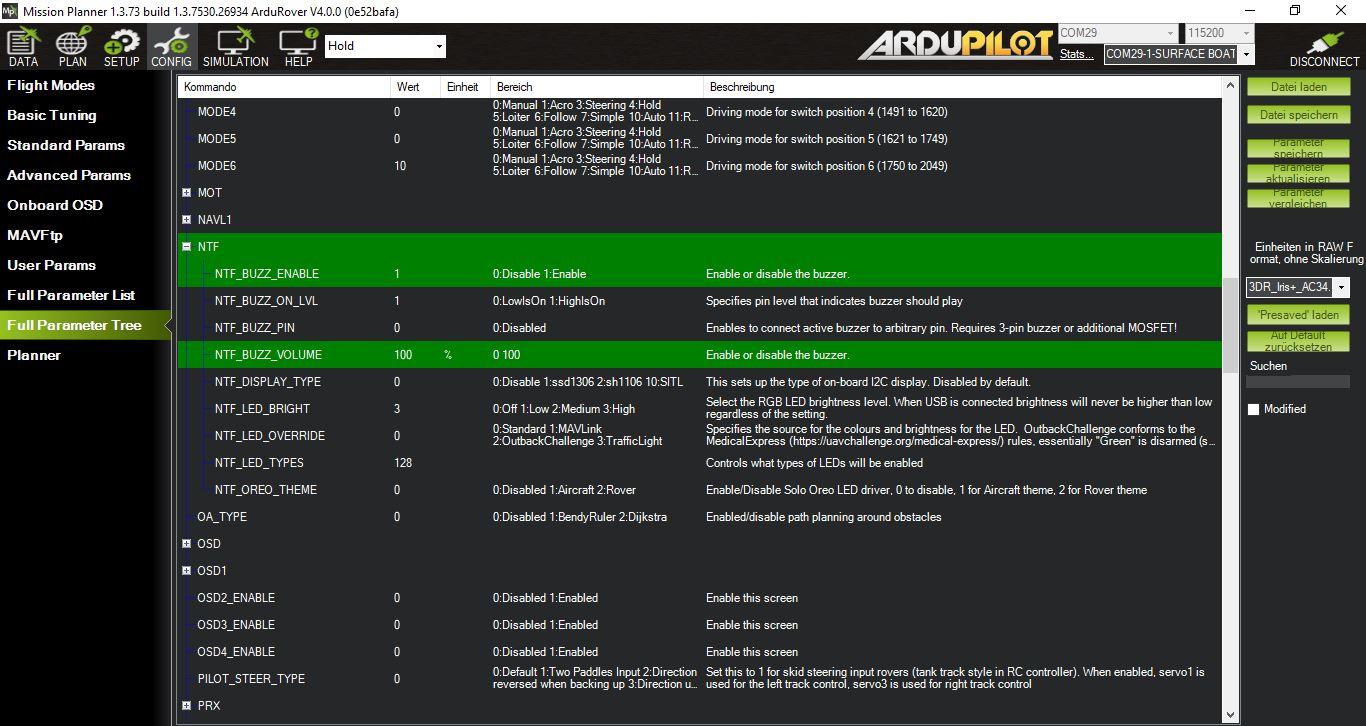
Task: Open the HELP screen icon
Action: coord(298,47)
